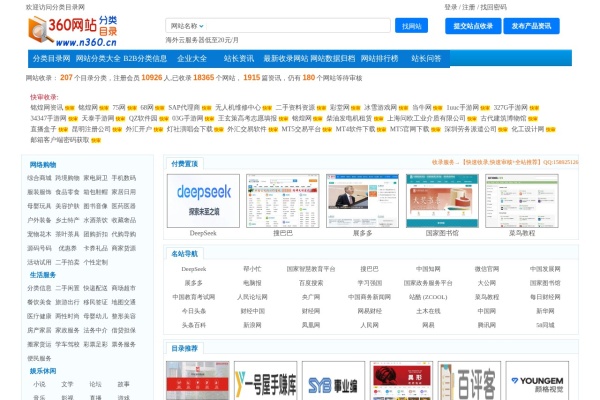
Task: Open 国家智慧教育平台 in 名站导航
Action: 311,269
